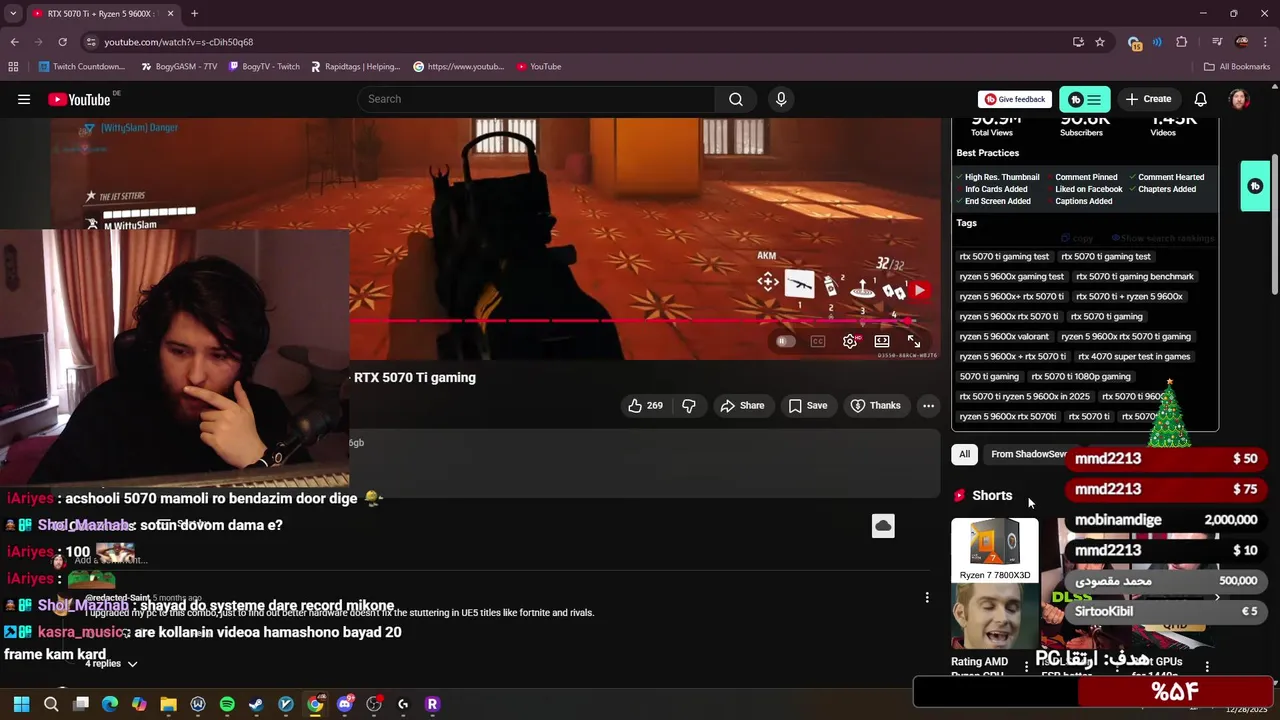Screen dimensions: 1280x720
Task: Go back in browser history
Action: coord(14,42)
